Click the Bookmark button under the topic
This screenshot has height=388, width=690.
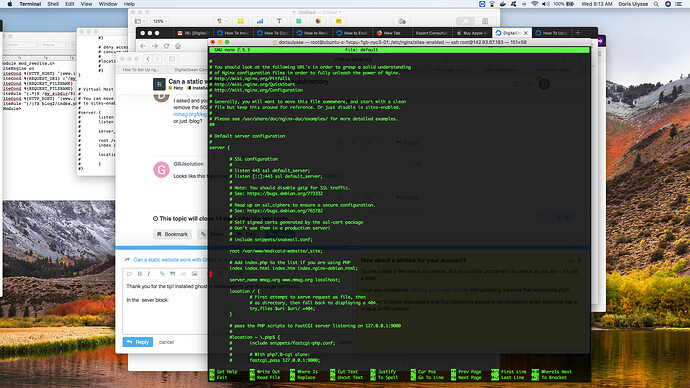click(x=172, y=234)
